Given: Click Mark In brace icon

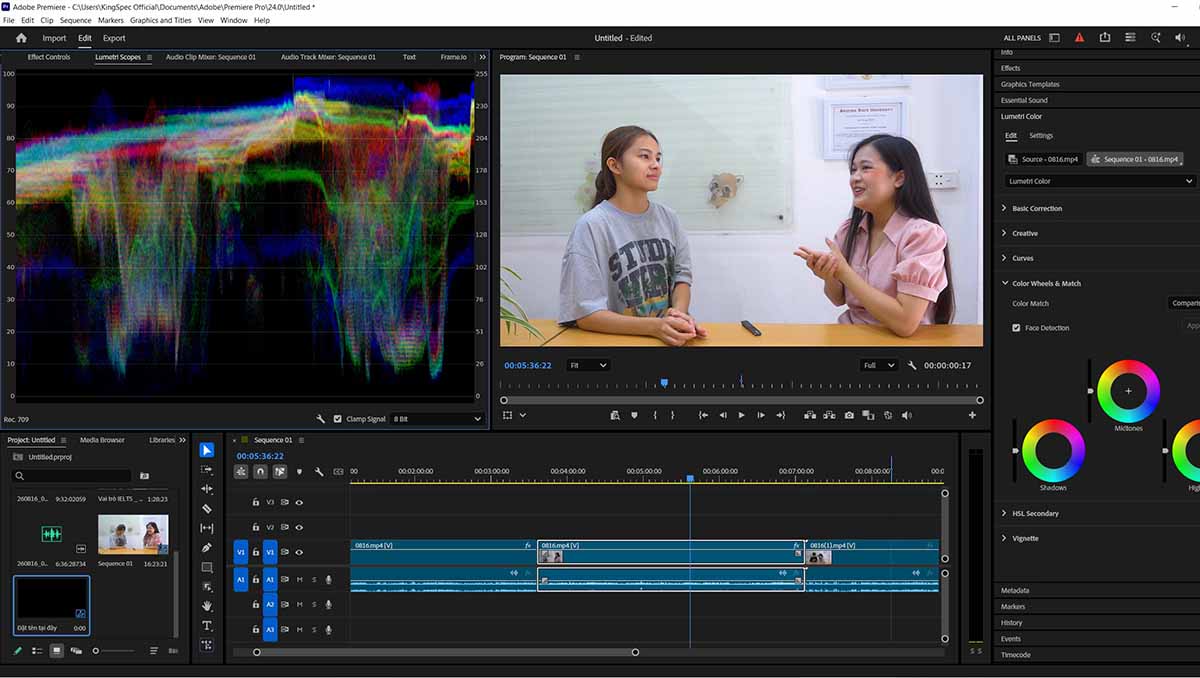Looking at the screenshot, I should pos(655,415).
